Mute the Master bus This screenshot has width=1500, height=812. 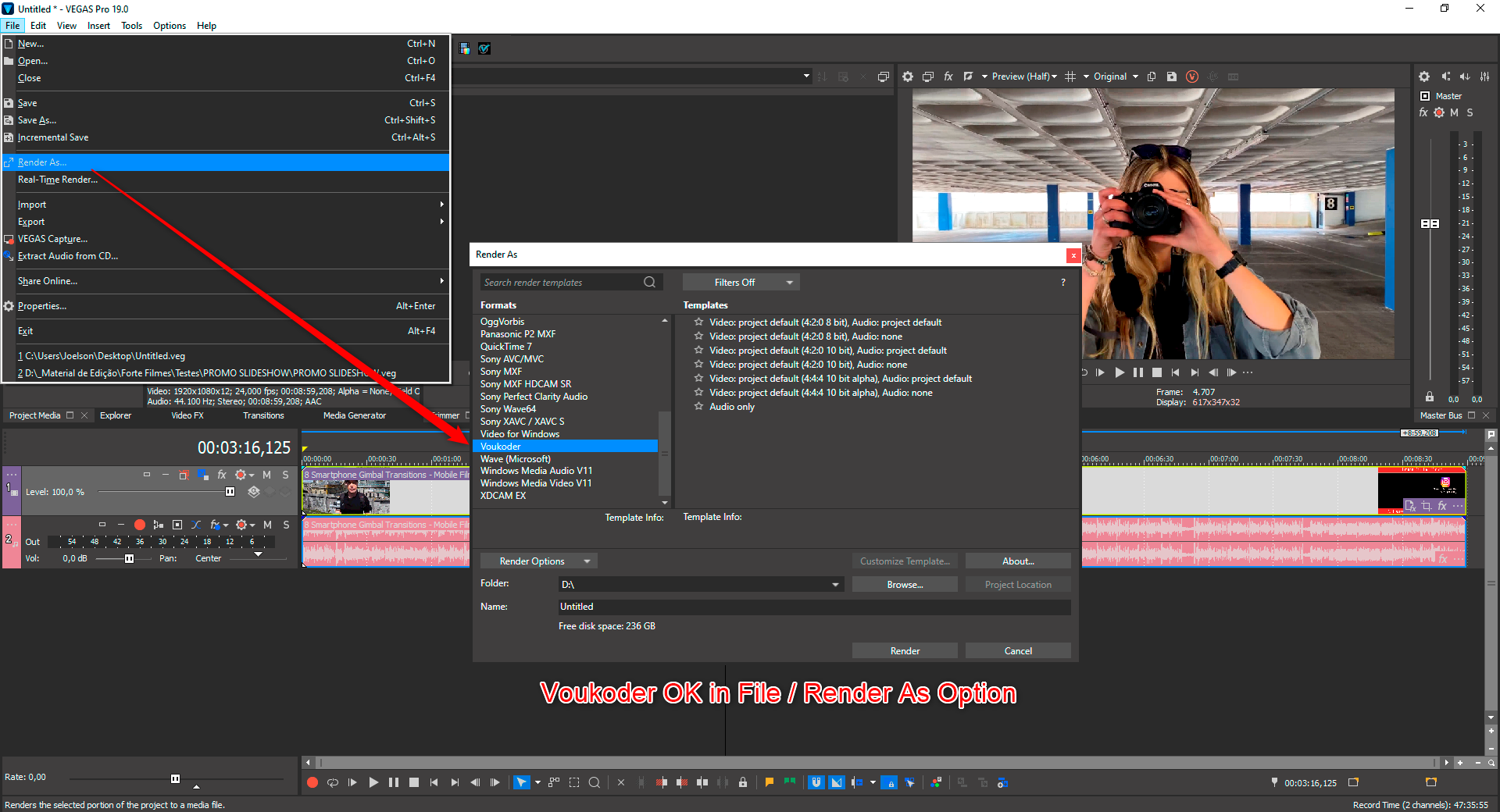tap(1454, 112)
